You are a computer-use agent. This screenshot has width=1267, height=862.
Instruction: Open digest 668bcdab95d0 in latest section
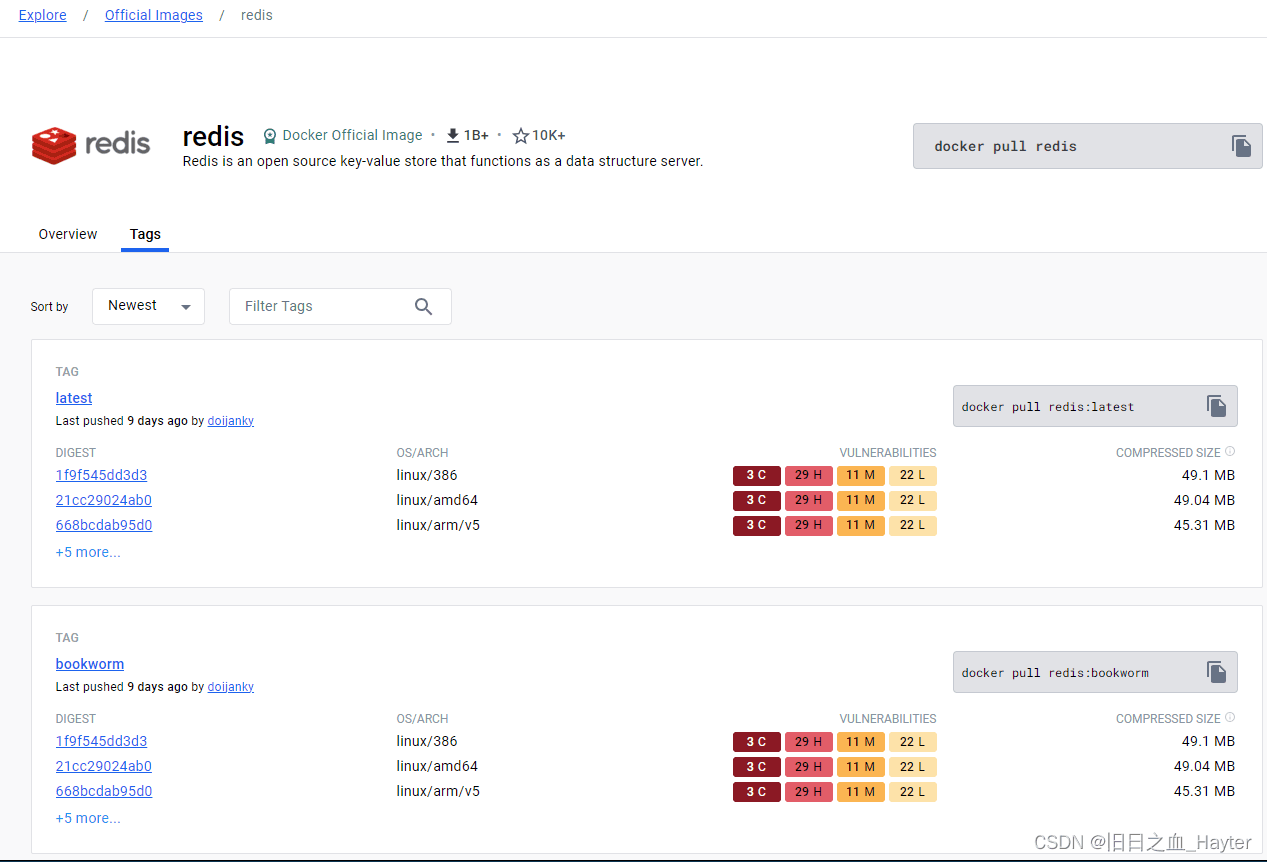click(104, 525)
